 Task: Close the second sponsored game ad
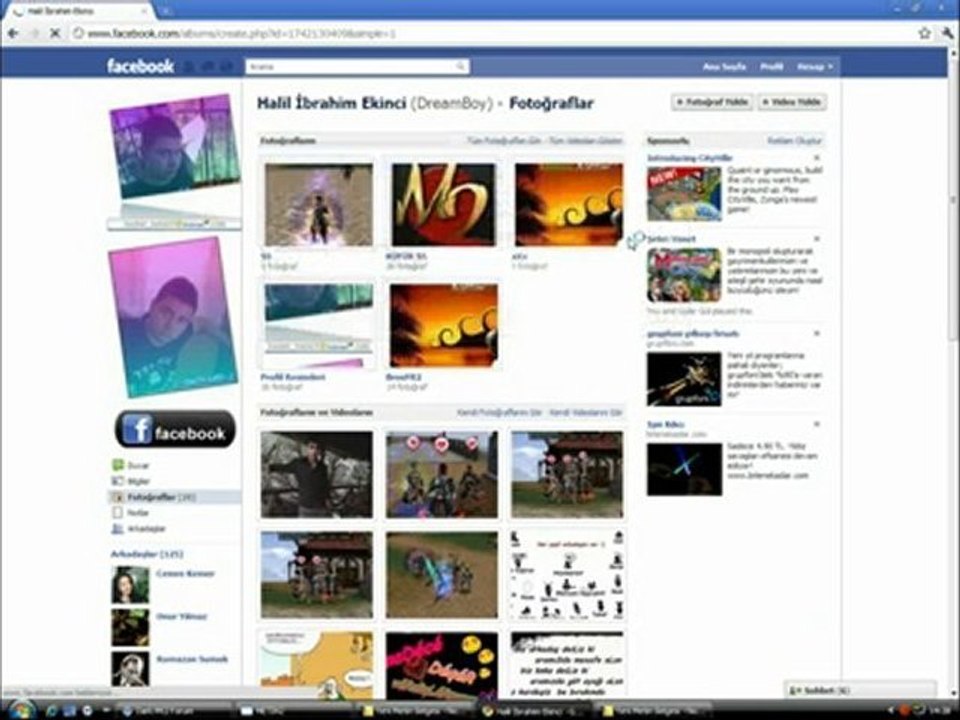(x=817, y=239)
